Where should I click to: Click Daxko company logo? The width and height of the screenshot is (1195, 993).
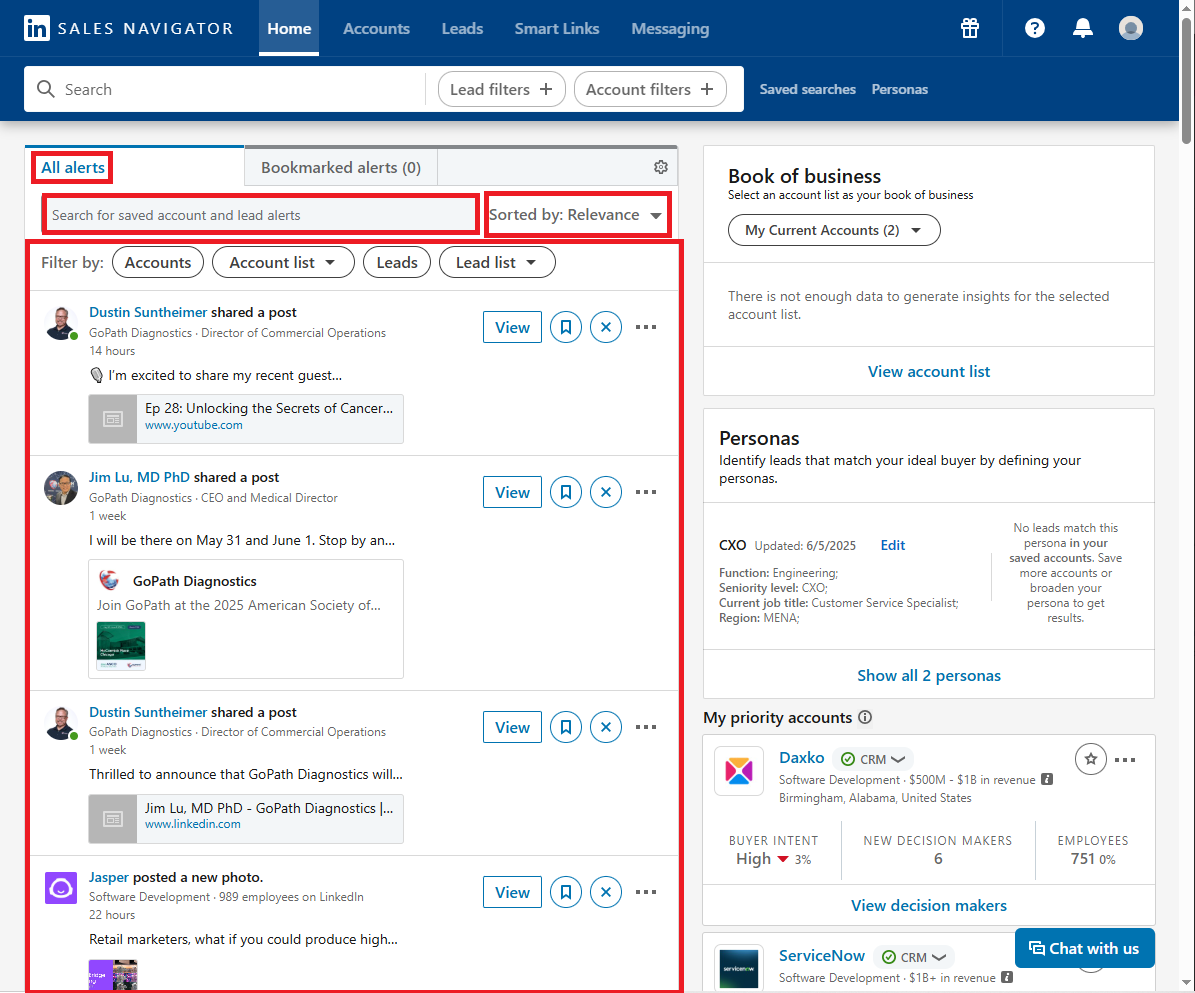click(x=738, y=770)
